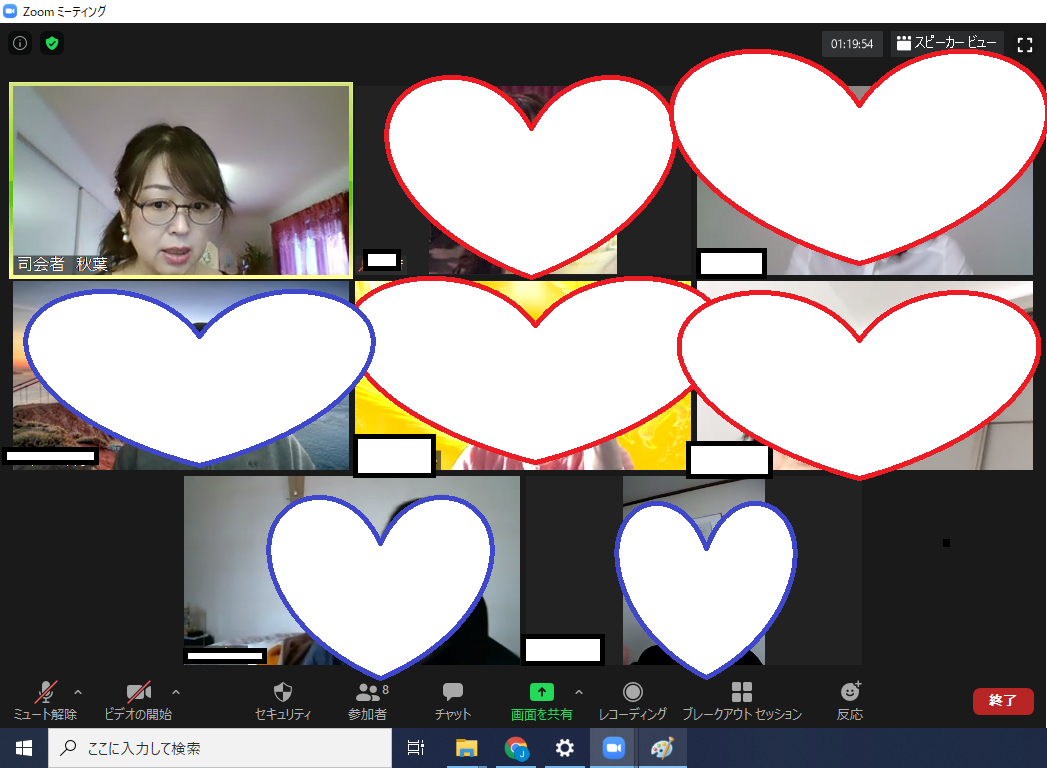The width and height of the screenshot is (1047, 768).
Task: Open the Paint app on the taskbar
Action: click(662, 748)
